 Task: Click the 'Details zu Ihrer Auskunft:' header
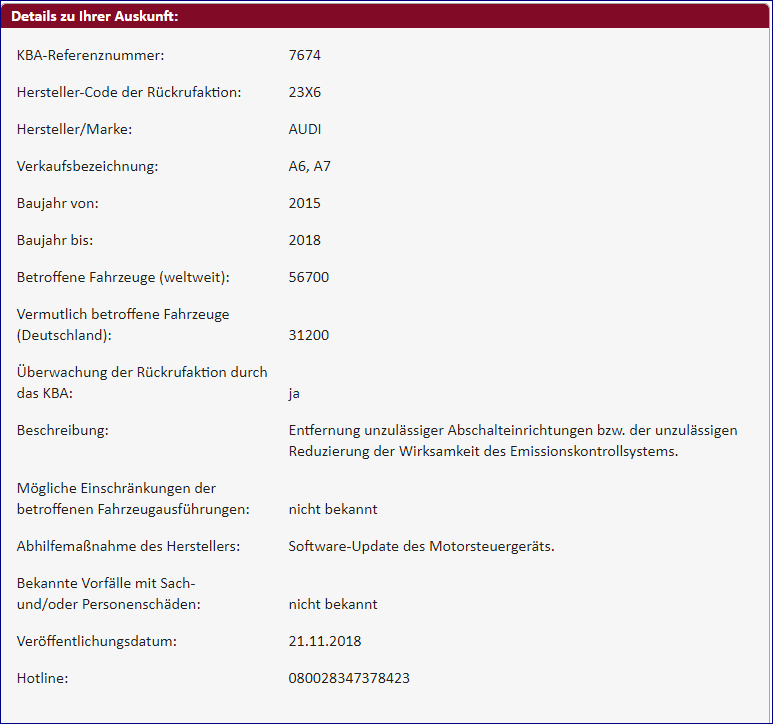pos(95,16)
